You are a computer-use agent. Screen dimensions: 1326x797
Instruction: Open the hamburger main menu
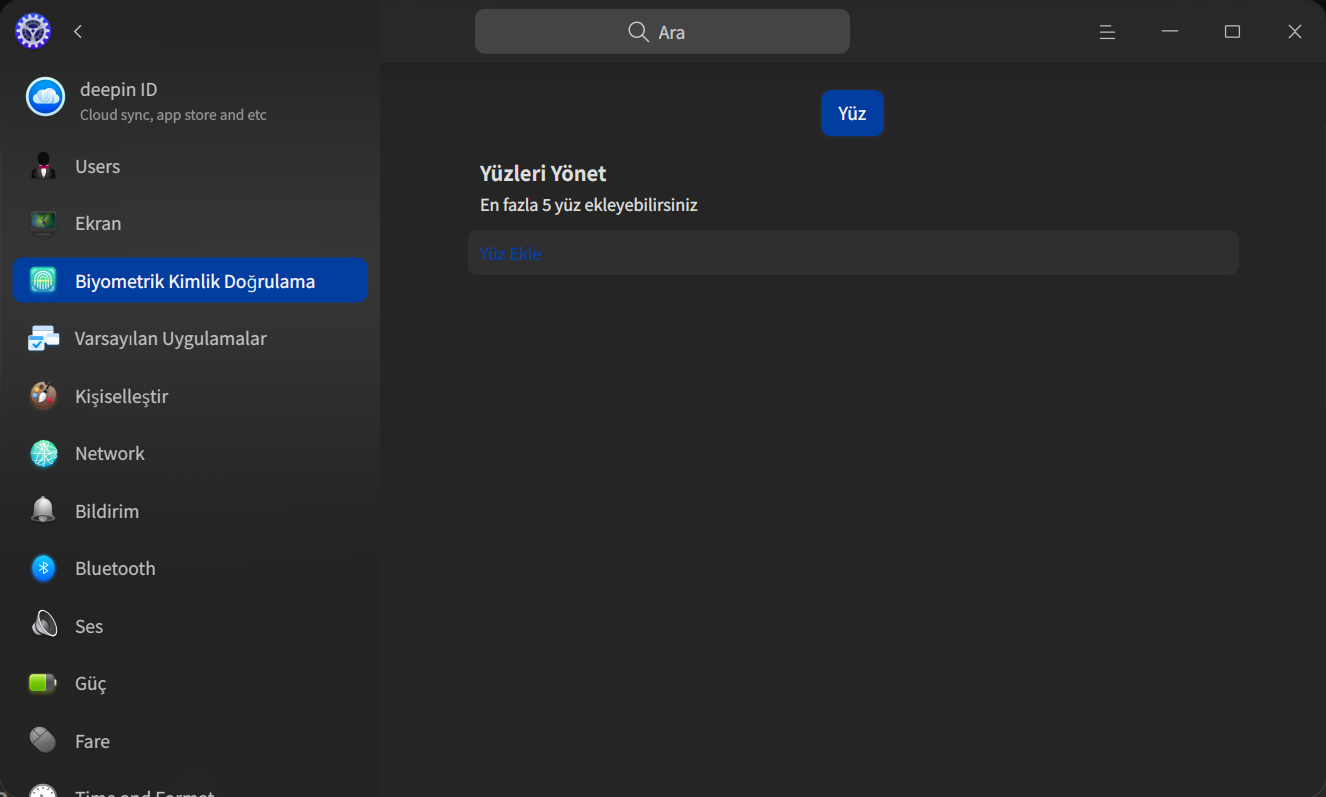1107,32
